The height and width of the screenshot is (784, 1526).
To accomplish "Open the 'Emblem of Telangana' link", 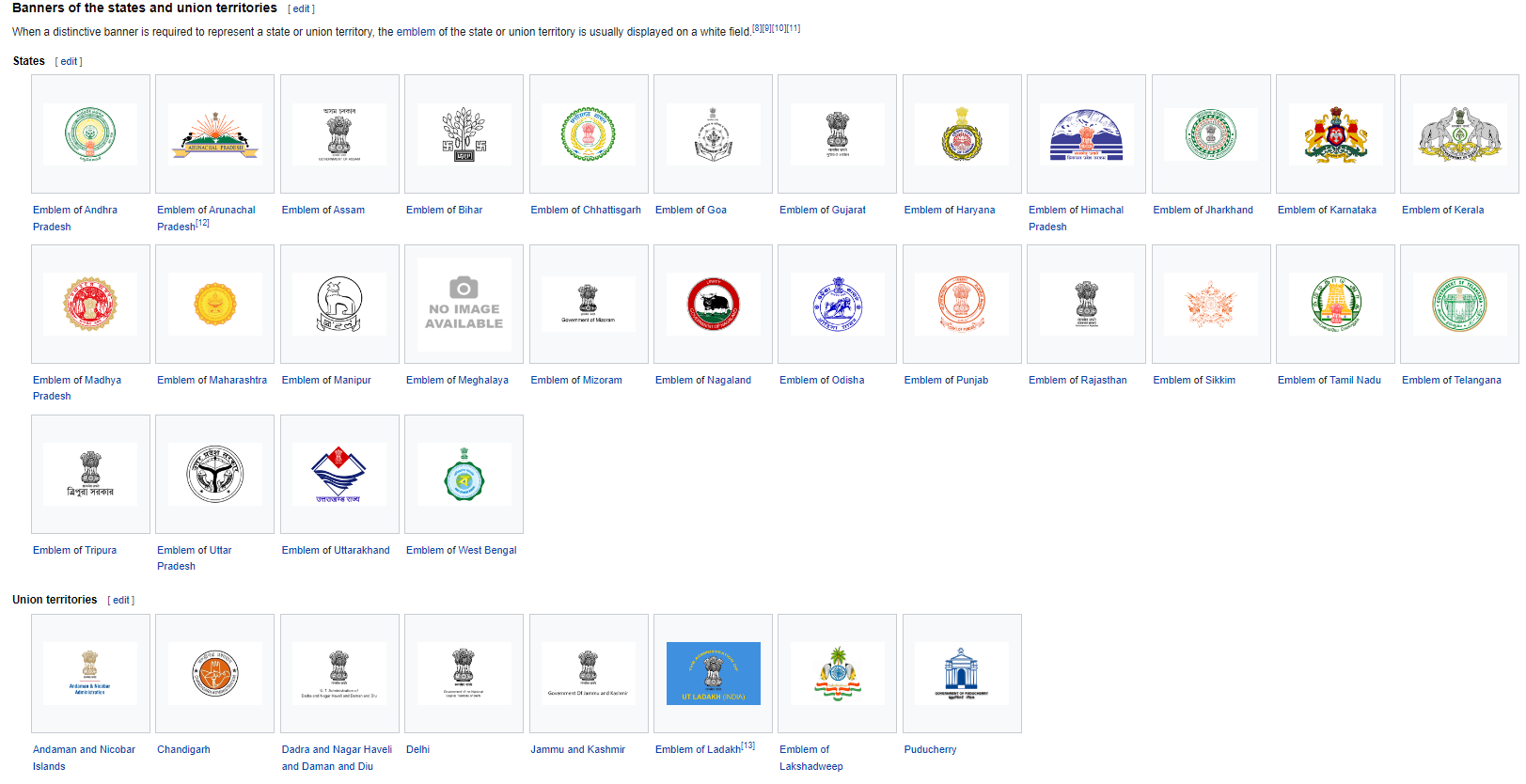I will click(1452, 381).
